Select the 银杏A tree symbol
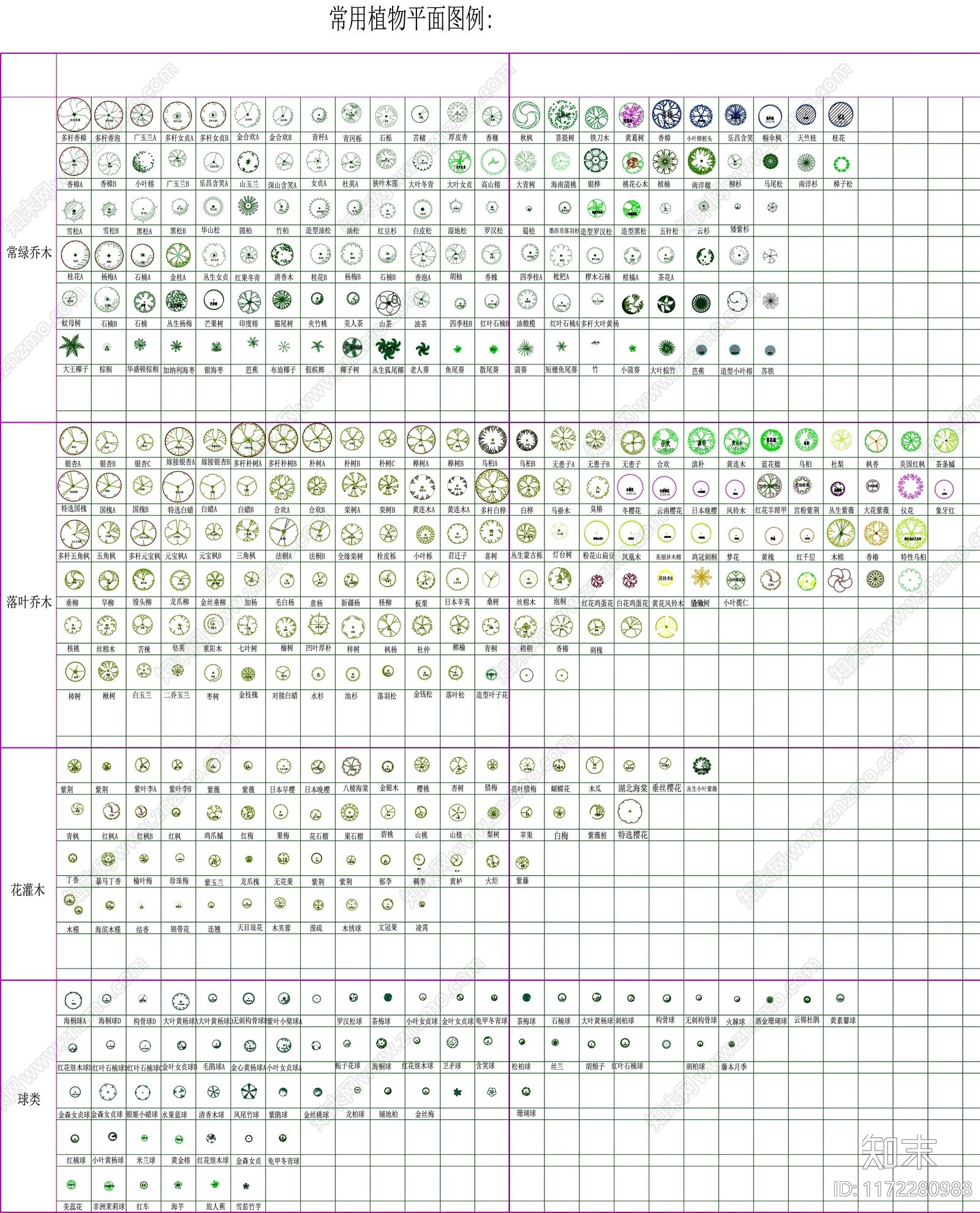Image resolution: width=980 pixels, height=1213 pixels. point(73,441)
